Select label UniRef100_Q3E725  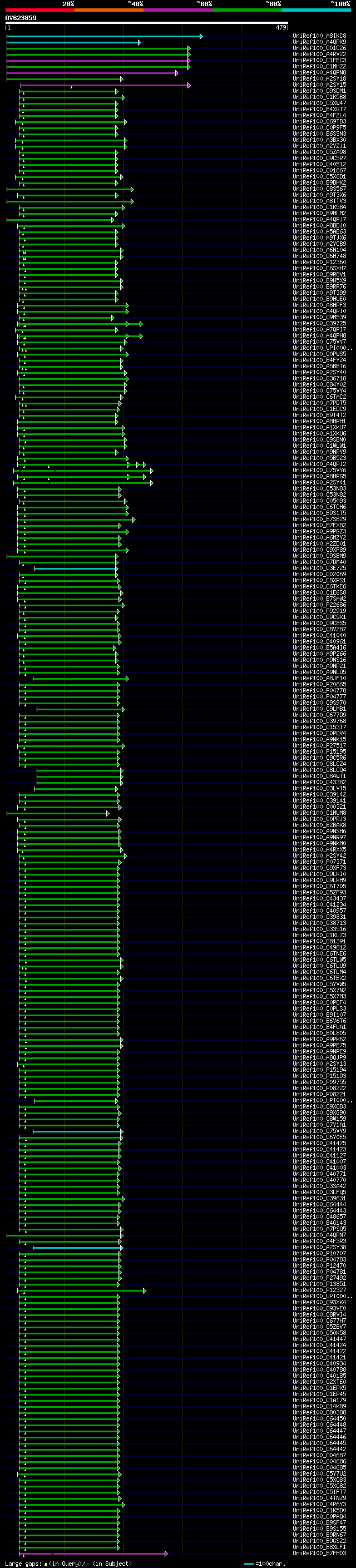[319, 568]
